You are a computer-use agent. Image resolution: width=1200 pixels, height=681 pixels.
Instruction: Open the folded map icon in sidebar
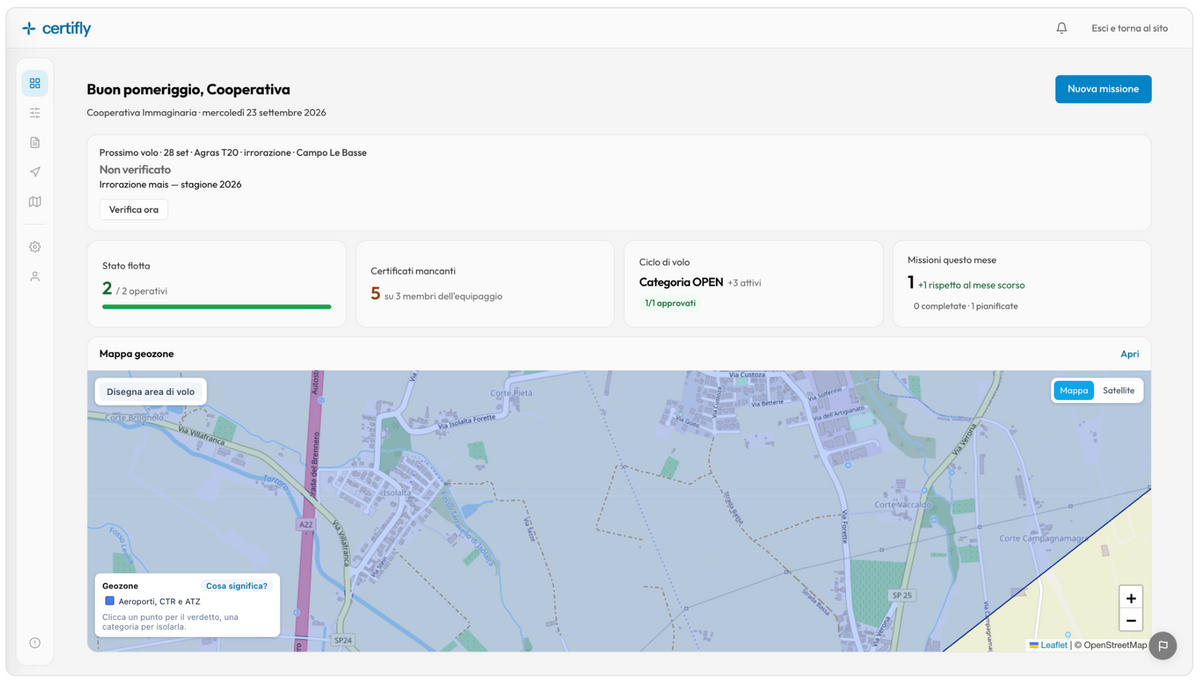coord(35,202)
